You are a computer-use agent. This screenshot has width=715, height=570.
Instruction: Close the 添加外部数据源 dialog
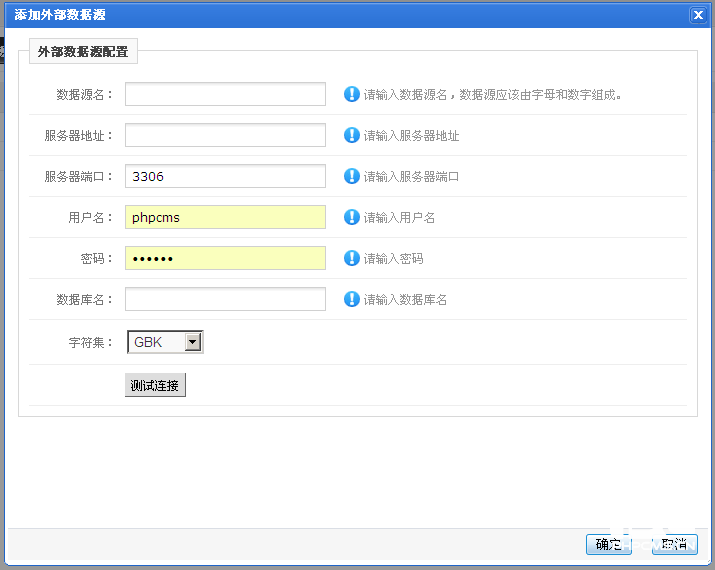(x=698, y=15)
